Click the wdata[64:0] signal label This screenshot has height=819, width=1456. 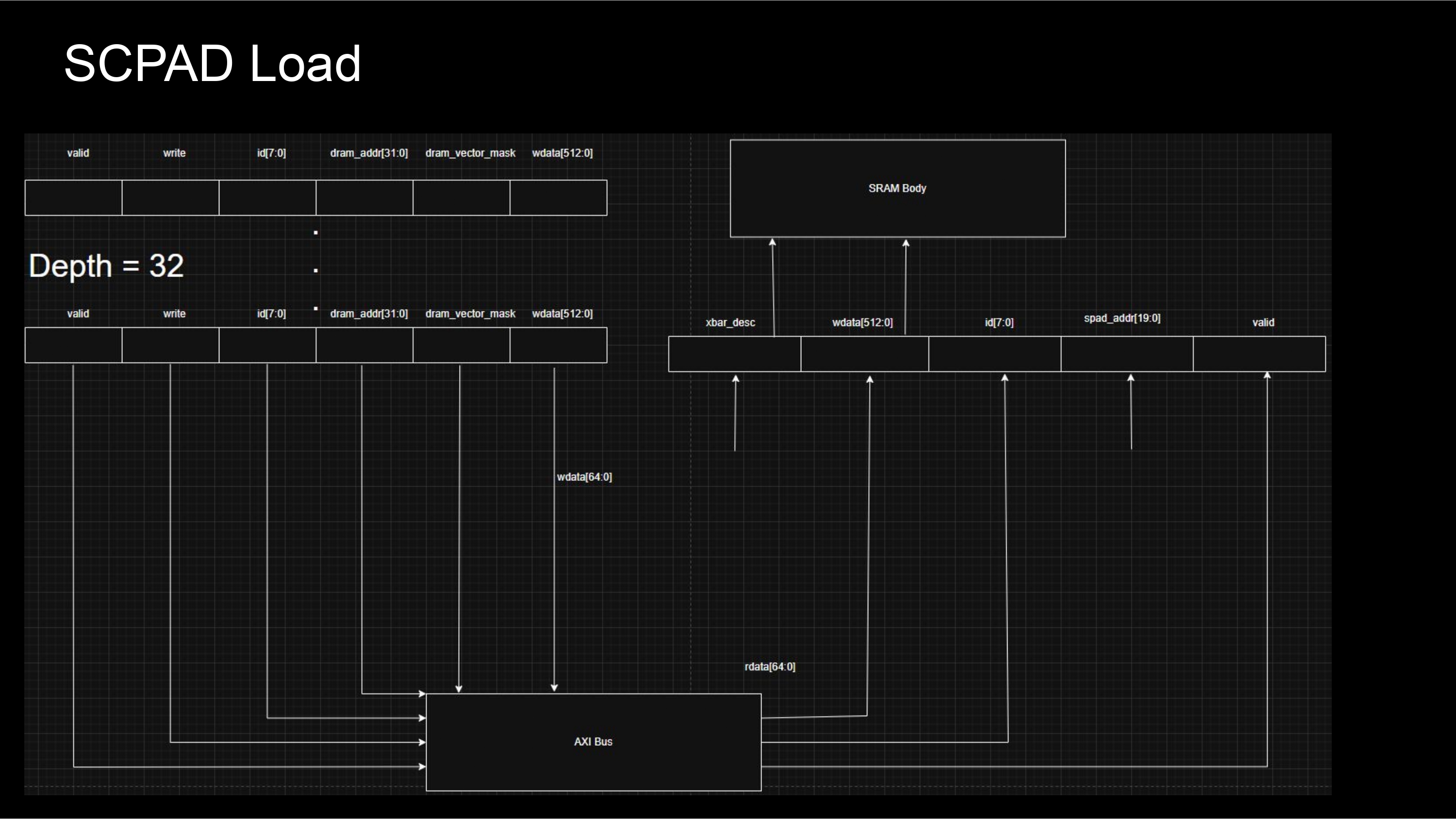click(x=584, y=477)
